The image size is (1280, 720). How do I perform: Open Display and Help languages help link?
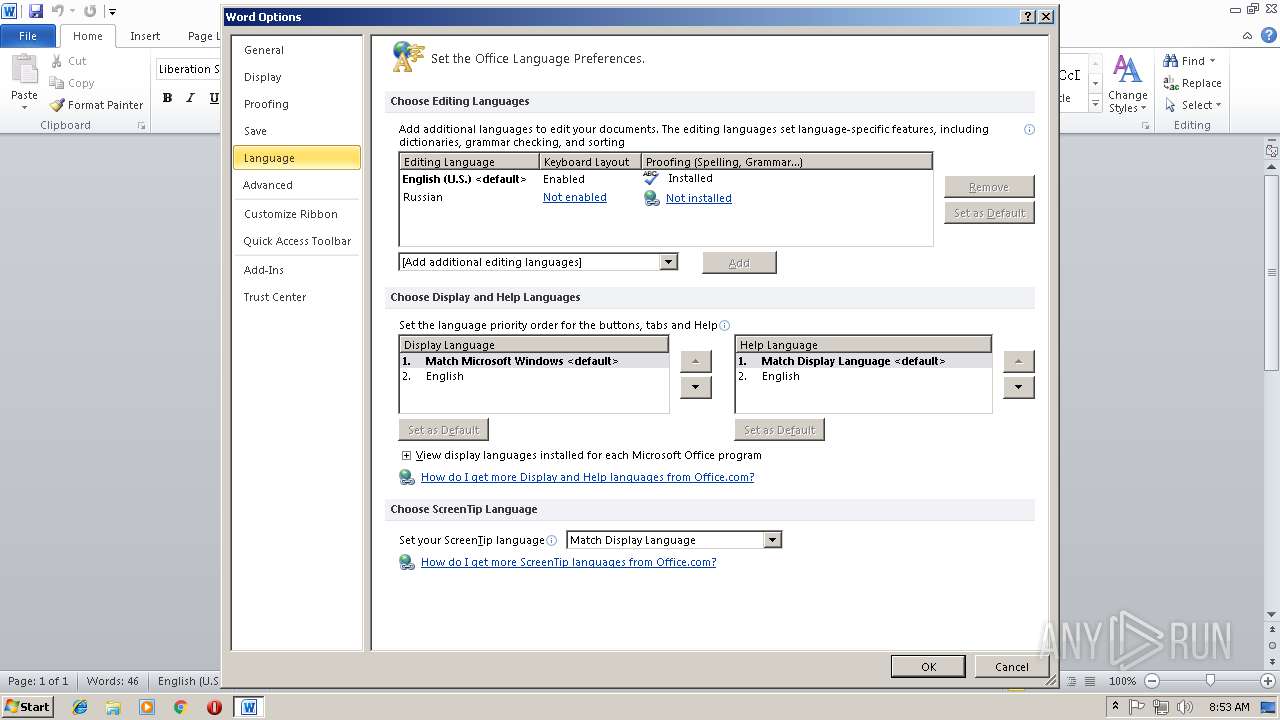pos(588,477)
